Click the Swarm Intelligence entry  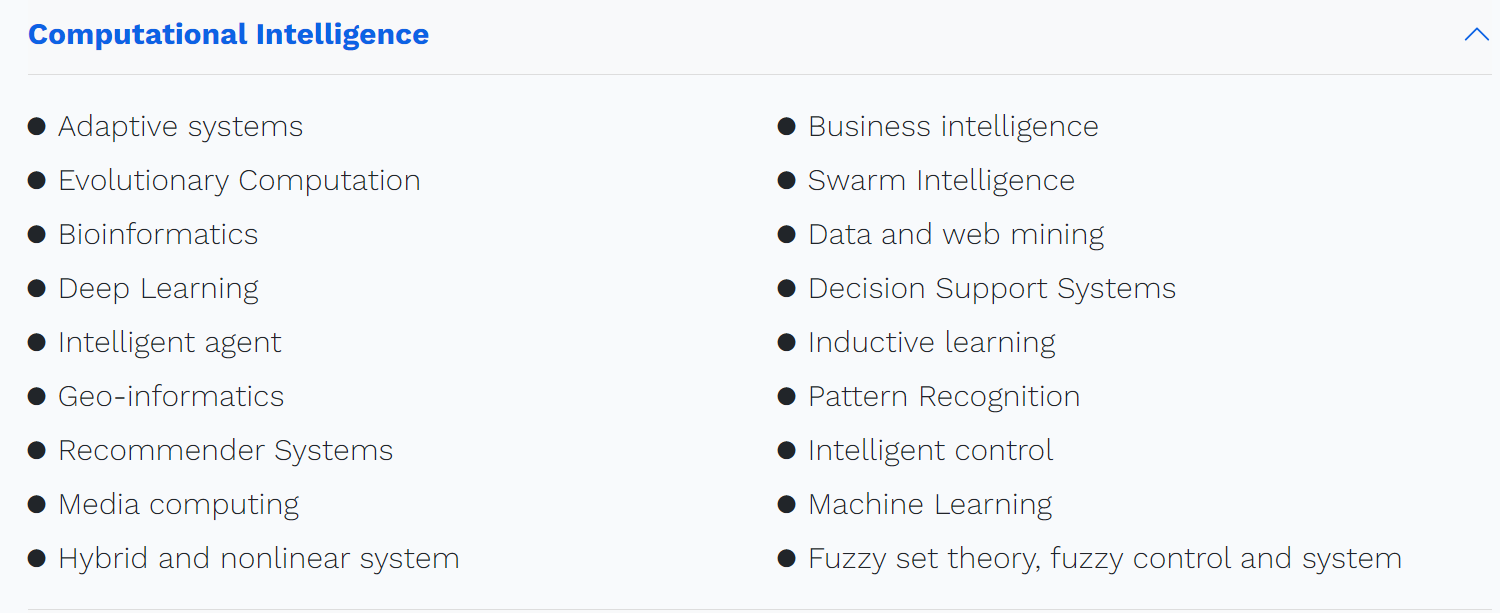pyautogui.click(x=941, y=181)
